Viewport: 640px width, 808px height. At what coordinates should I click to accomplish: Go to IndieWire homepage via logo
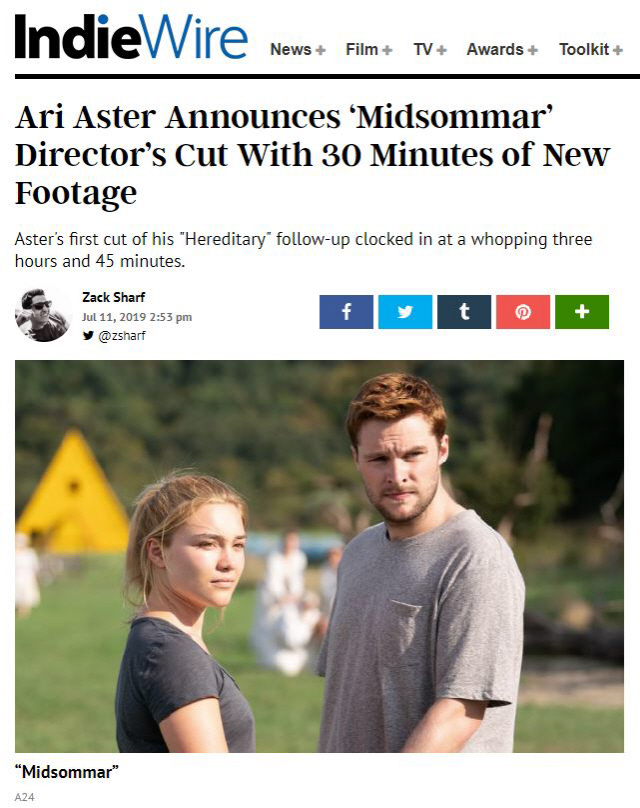point(131,37)
